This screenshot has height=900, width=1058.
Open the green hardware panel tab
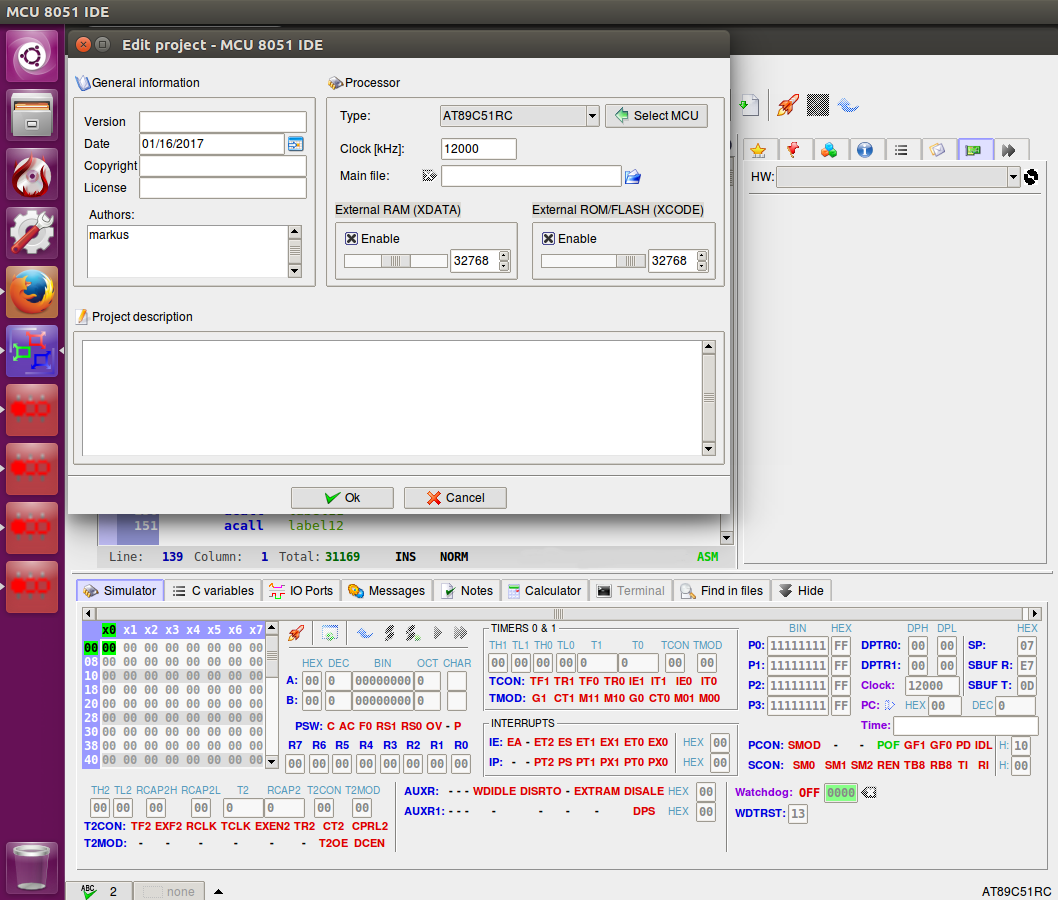tap(973, 150)
